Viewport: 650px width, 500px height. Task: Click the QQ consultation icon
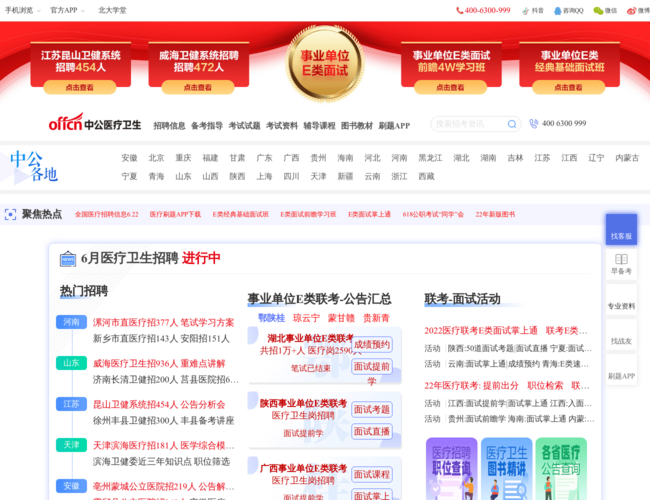point(558,11)
